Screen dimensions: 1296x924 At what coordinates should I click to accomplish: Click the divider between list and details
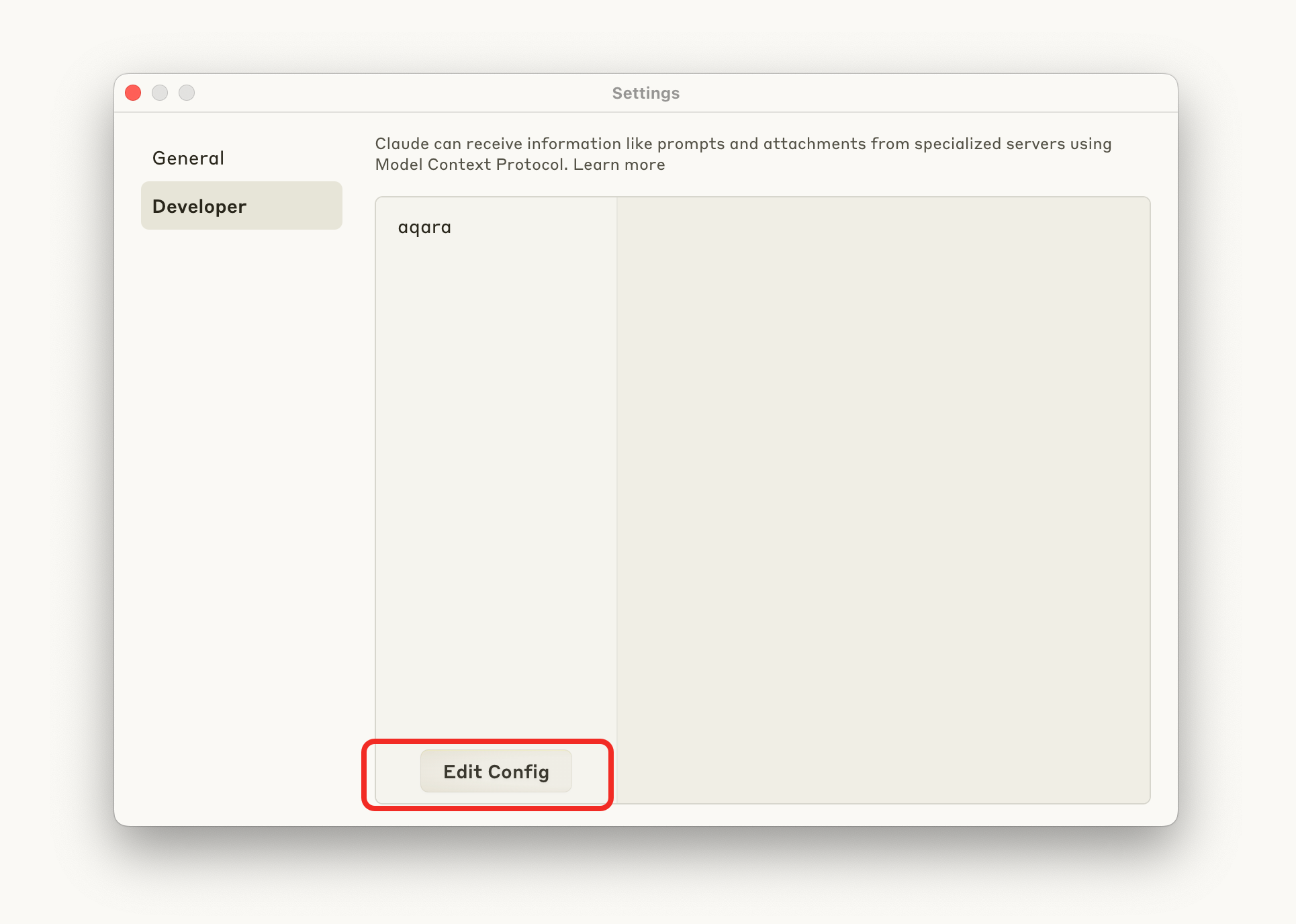point(617,470)
